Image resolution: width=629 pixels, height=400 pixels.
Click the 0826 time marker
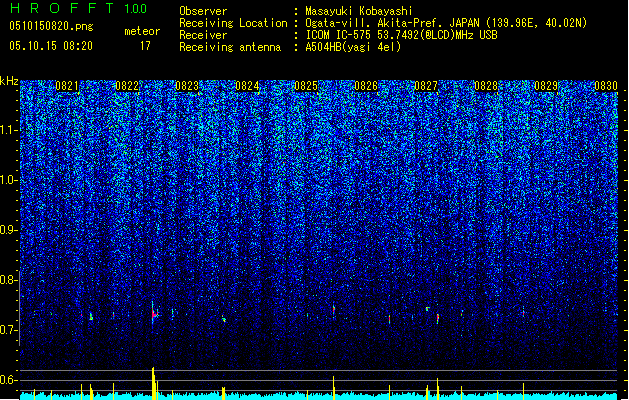click(x=366, y=86)
